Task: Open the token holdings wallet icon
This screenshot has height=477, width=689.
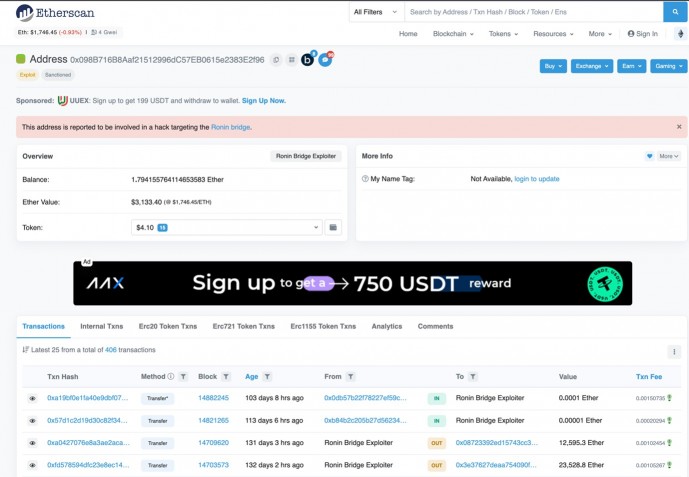Action: (x=333, y=227)
